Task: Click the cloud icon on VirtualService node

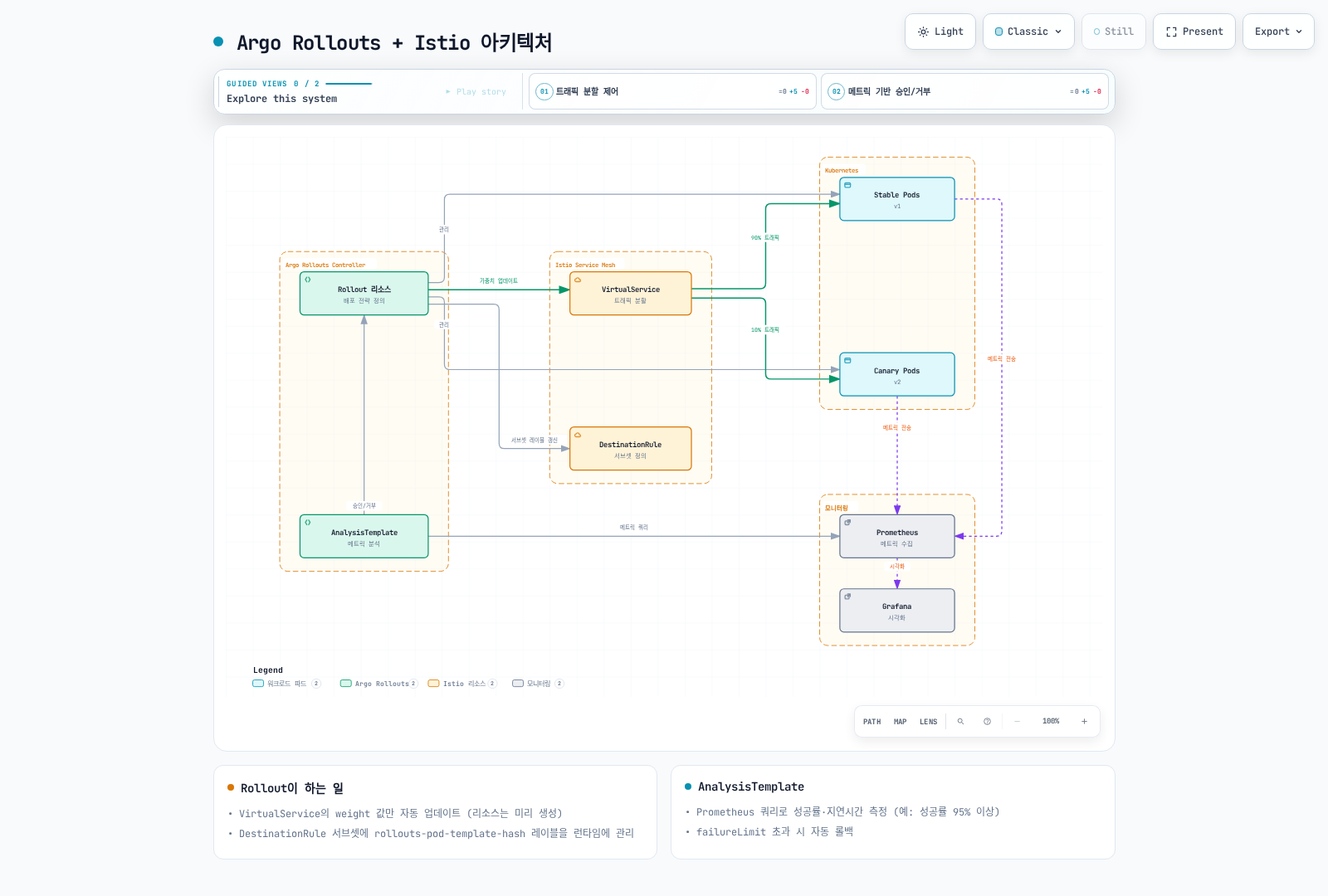Action: (x=578, y=280)
